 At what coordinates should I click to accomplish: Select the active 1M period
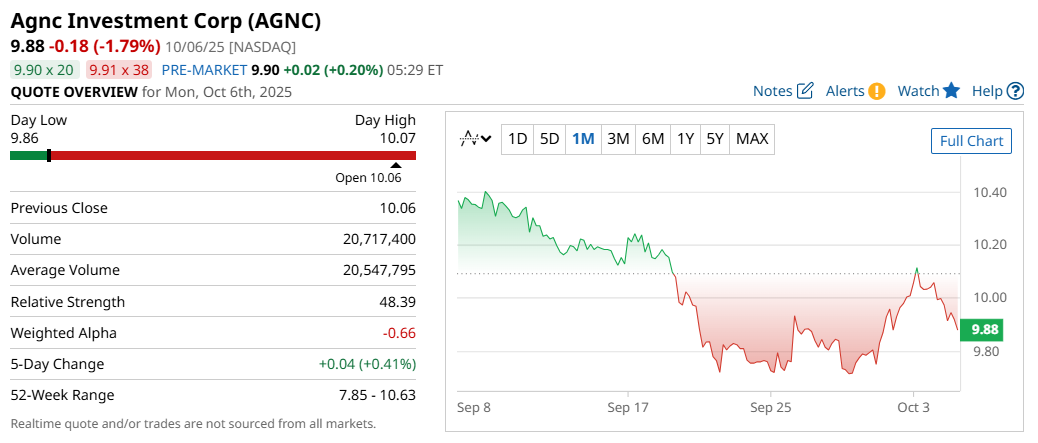(x=583, y=139)
